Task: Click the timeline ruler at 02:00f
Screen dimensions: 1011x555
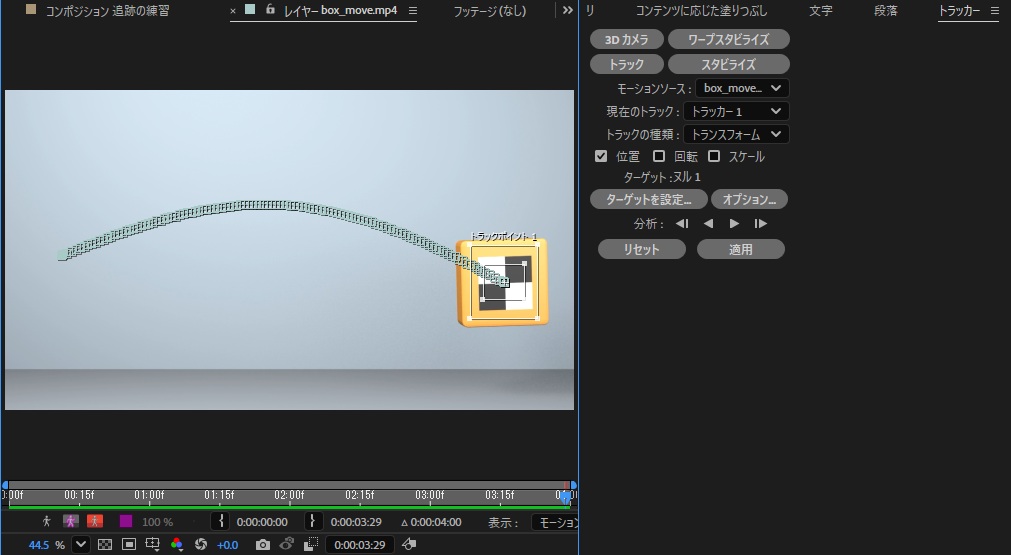Action: [289, 495]
